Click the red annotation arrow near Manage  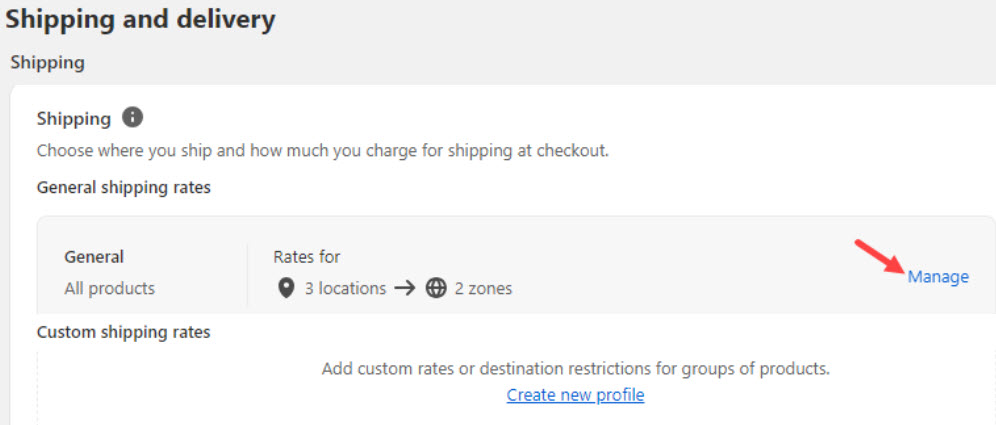(x=880, y=256)
